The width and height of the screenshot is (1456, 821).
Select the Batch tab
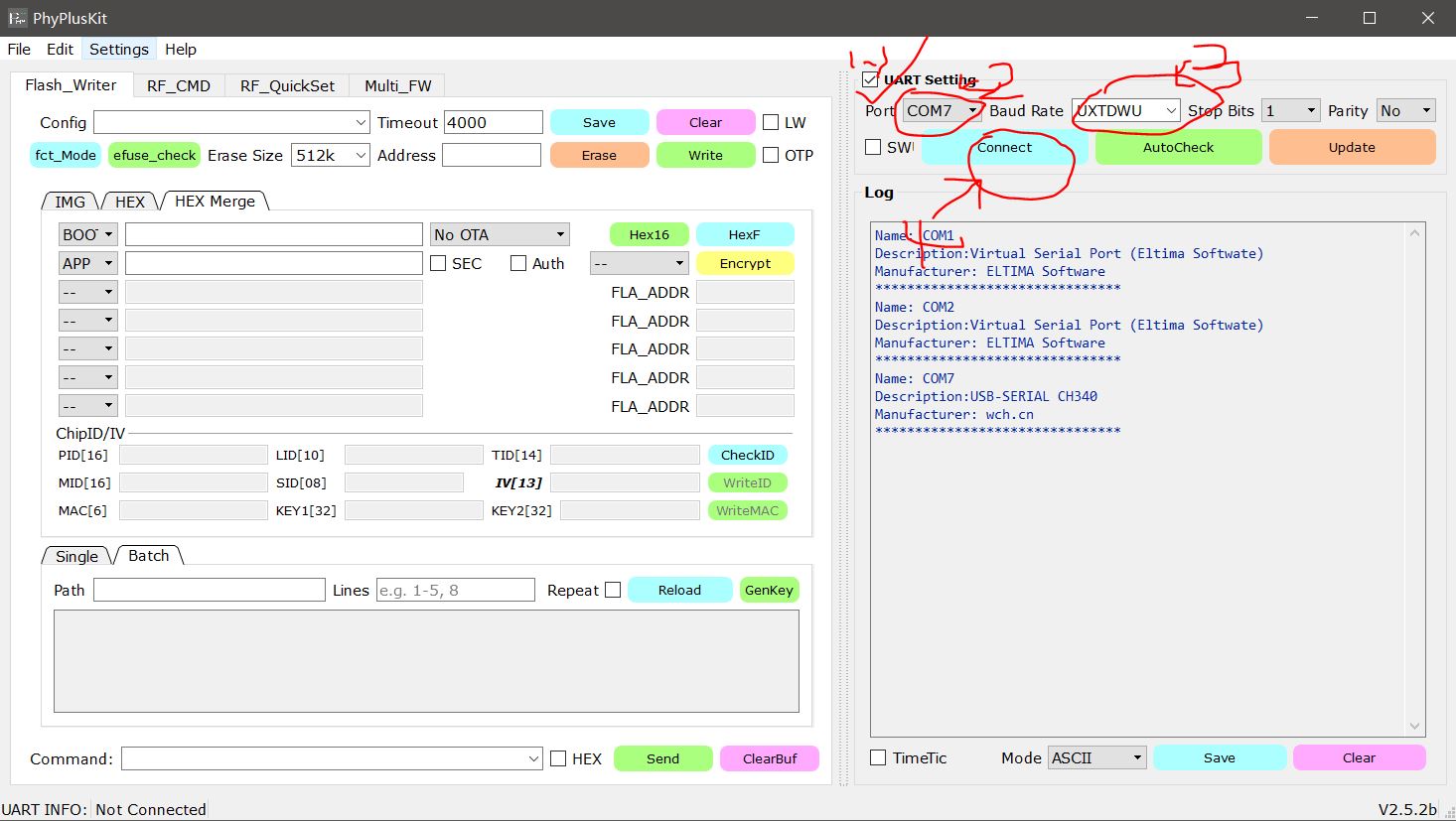[149, 555]
